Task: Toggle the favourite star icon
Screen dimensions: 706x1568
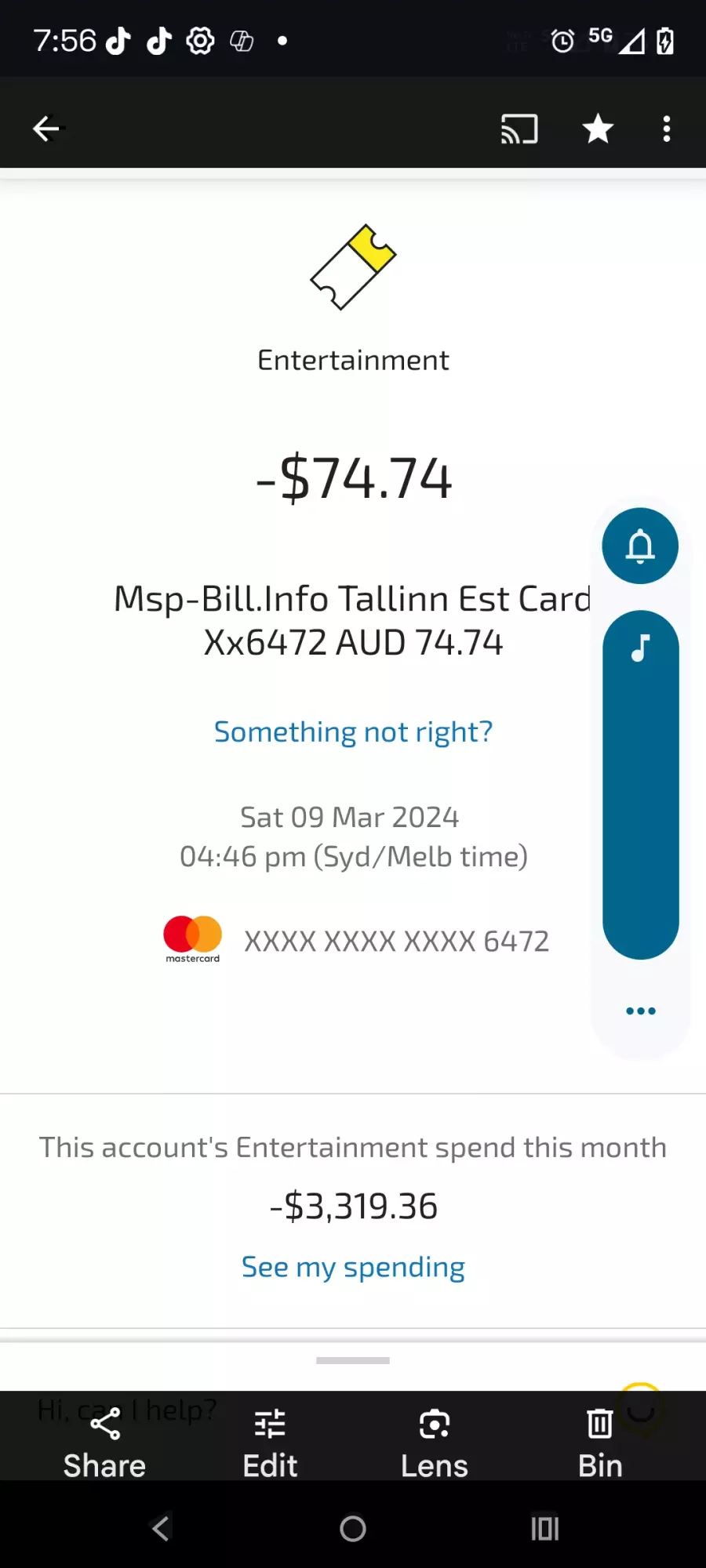Action: 598,129
